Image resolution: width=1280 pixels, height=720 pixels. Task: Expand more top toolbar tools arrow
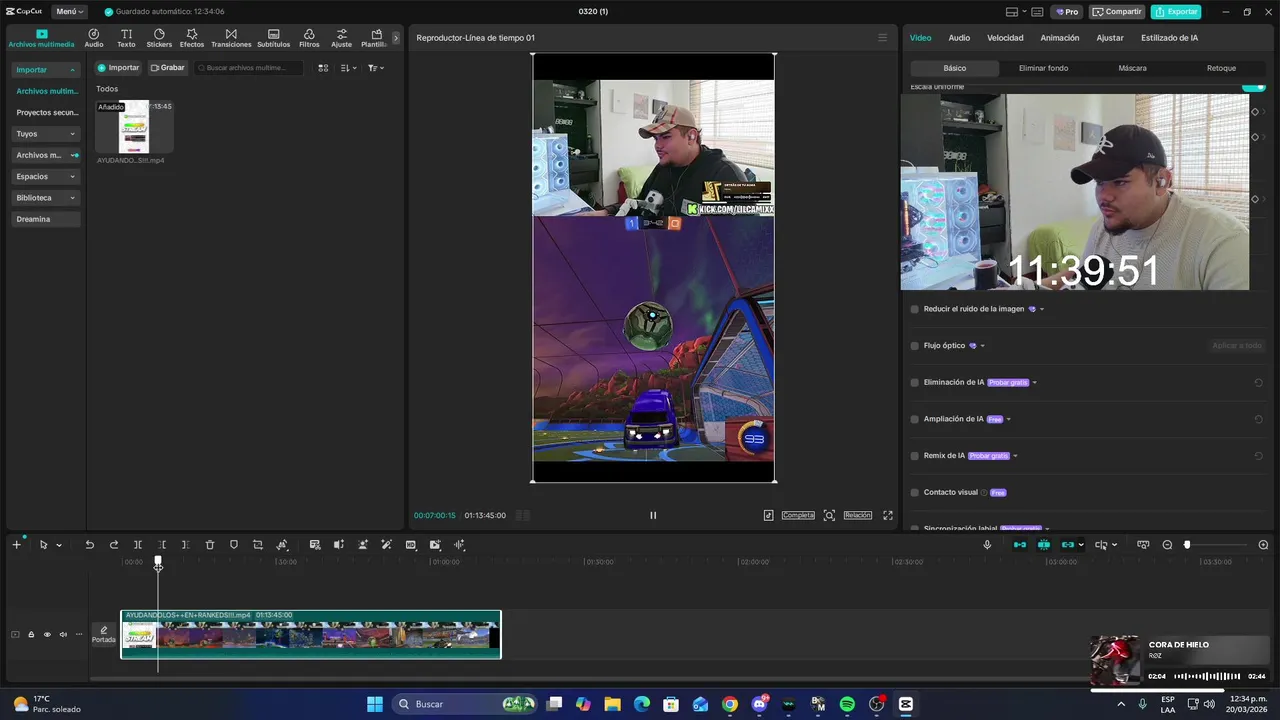click(396, 38)
